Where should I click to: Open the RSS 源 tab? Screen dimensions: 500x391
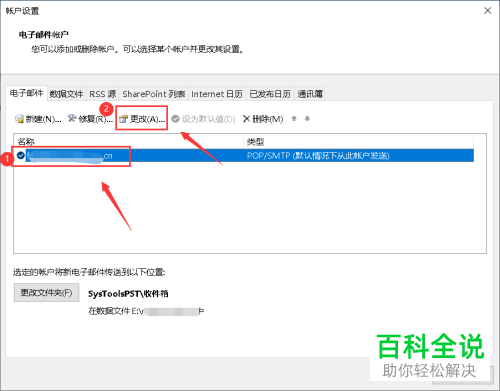[x=103, y=94]
